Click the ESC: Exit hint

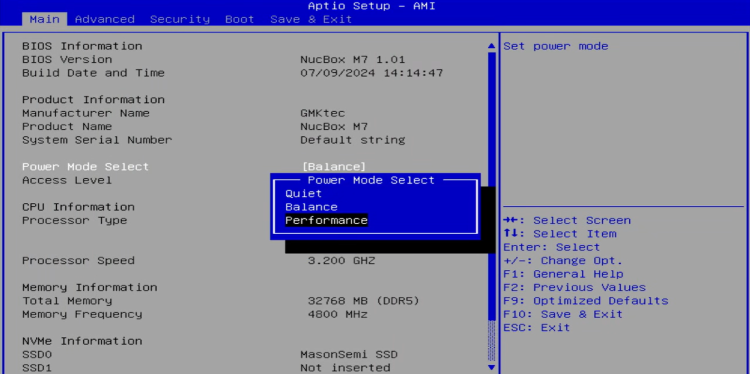[x=536, y=328]
